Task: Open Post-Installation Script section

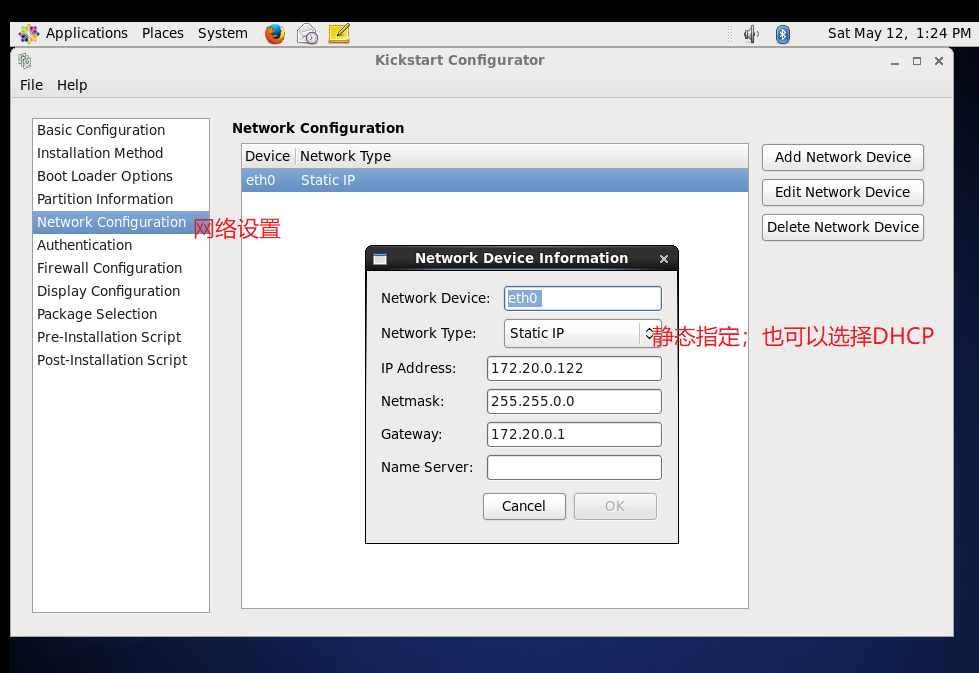Action: click(121, 360)
